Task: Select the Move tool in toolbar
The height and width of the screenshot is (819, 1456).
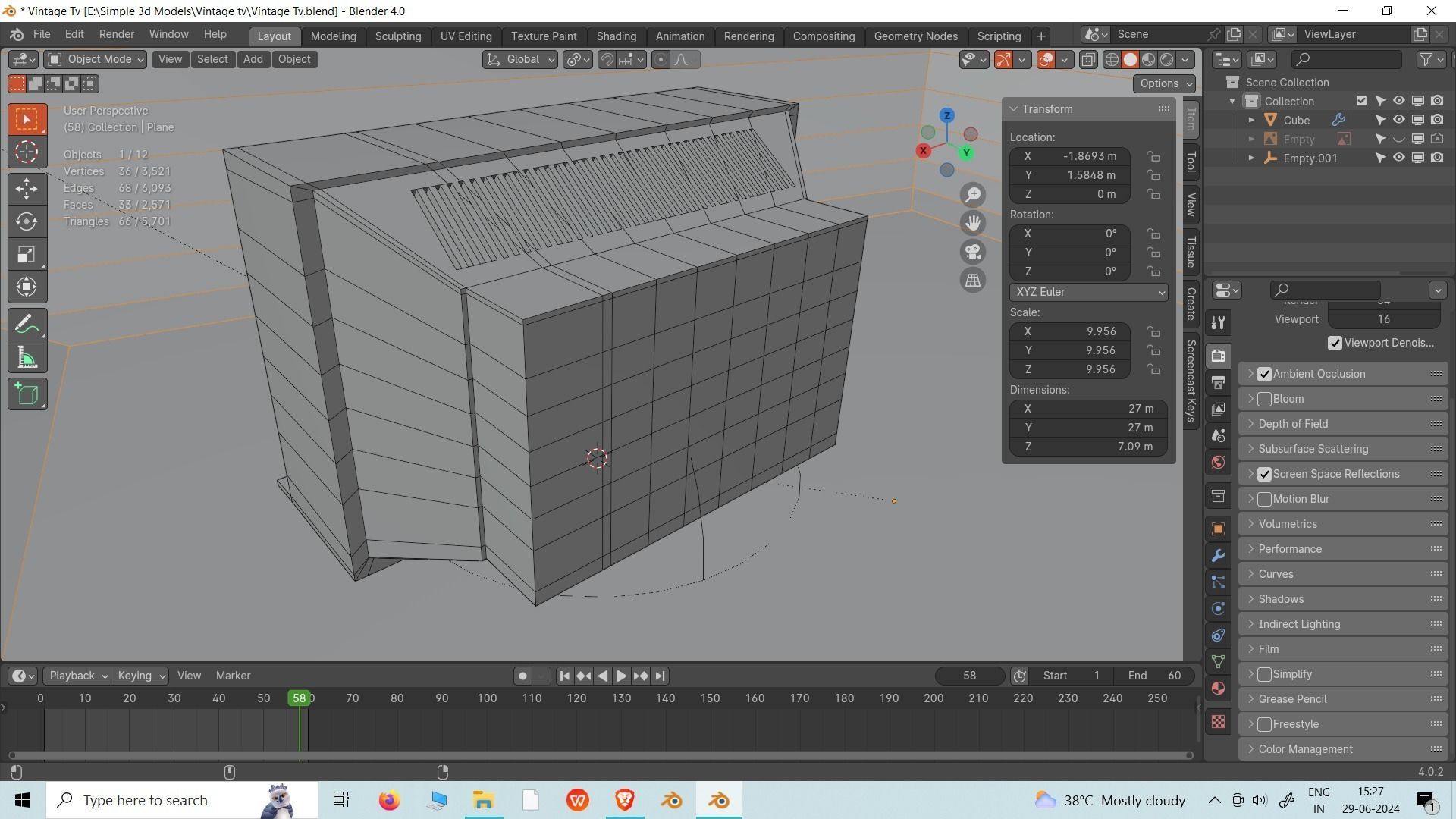Action: pos(27,188)
